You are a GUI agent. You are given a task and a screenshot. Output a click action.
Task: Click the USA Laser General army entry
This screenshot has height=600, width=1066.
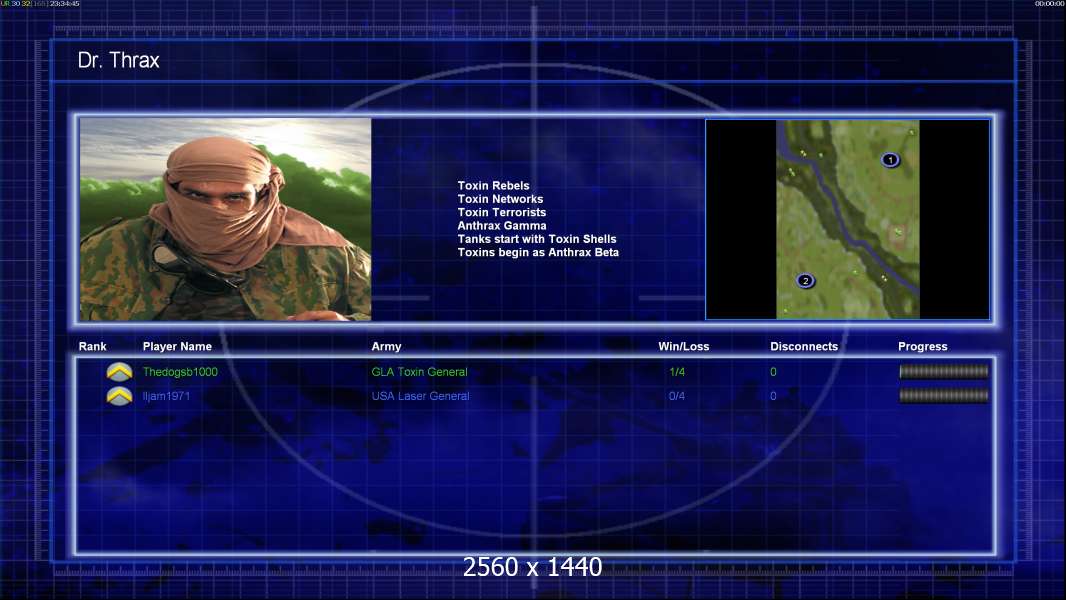coord(420,396)
